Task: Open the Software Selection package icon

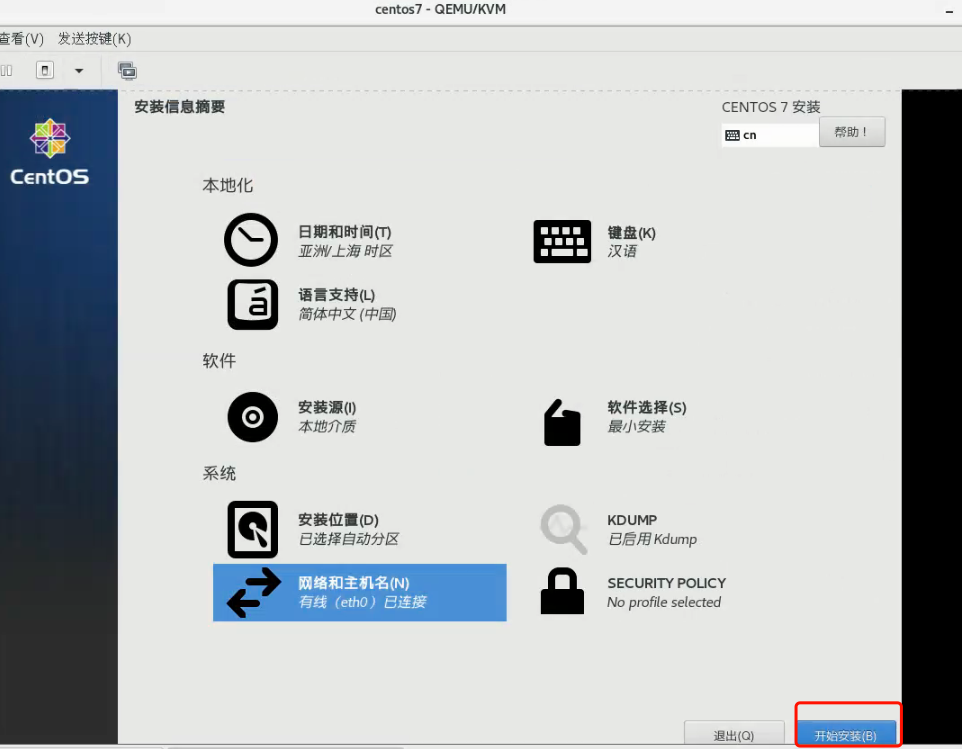Action: [x=562, y=422]
